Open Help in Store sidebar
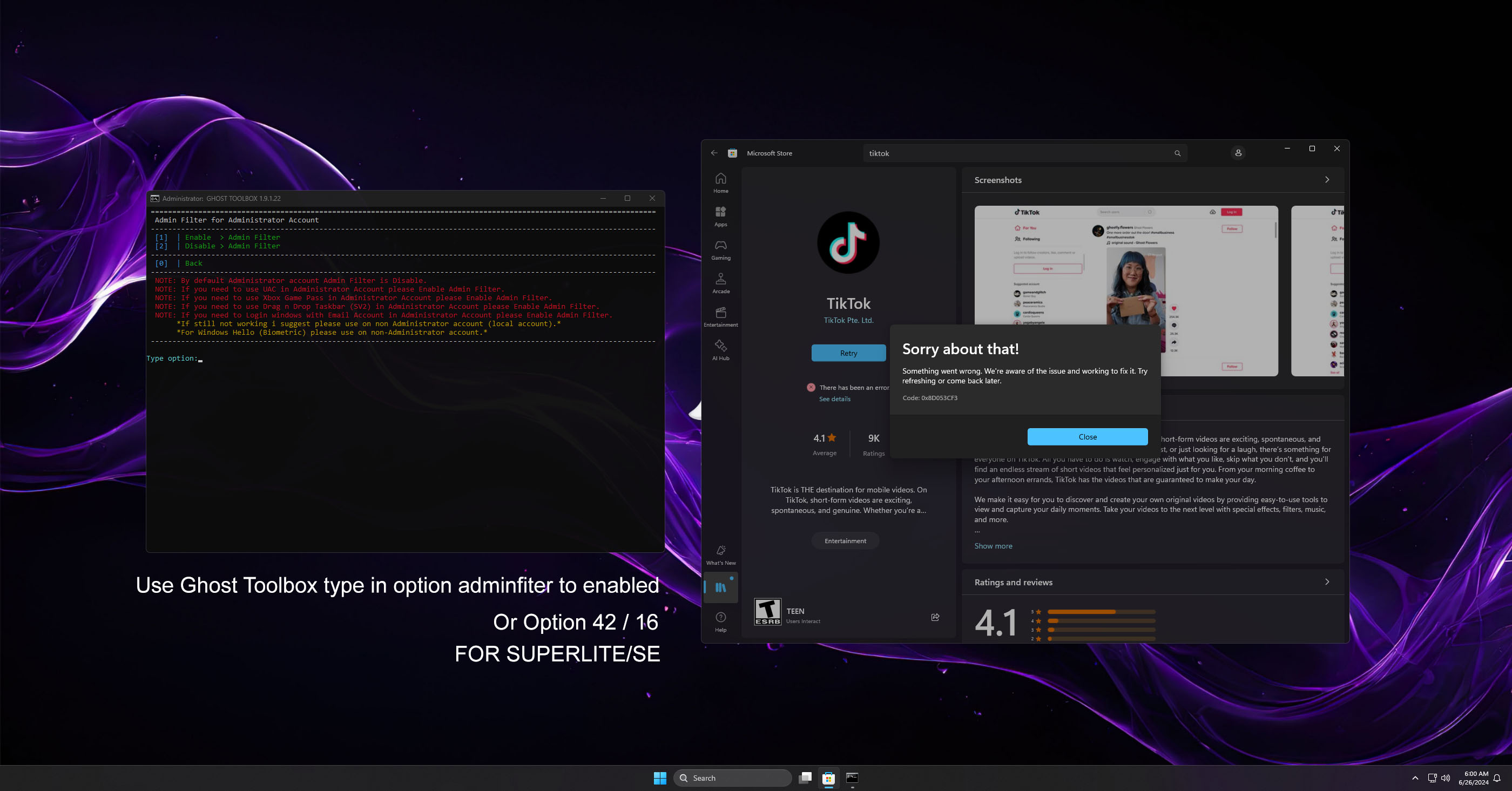This screenshot has width=1512, height=791. (721, 622)
